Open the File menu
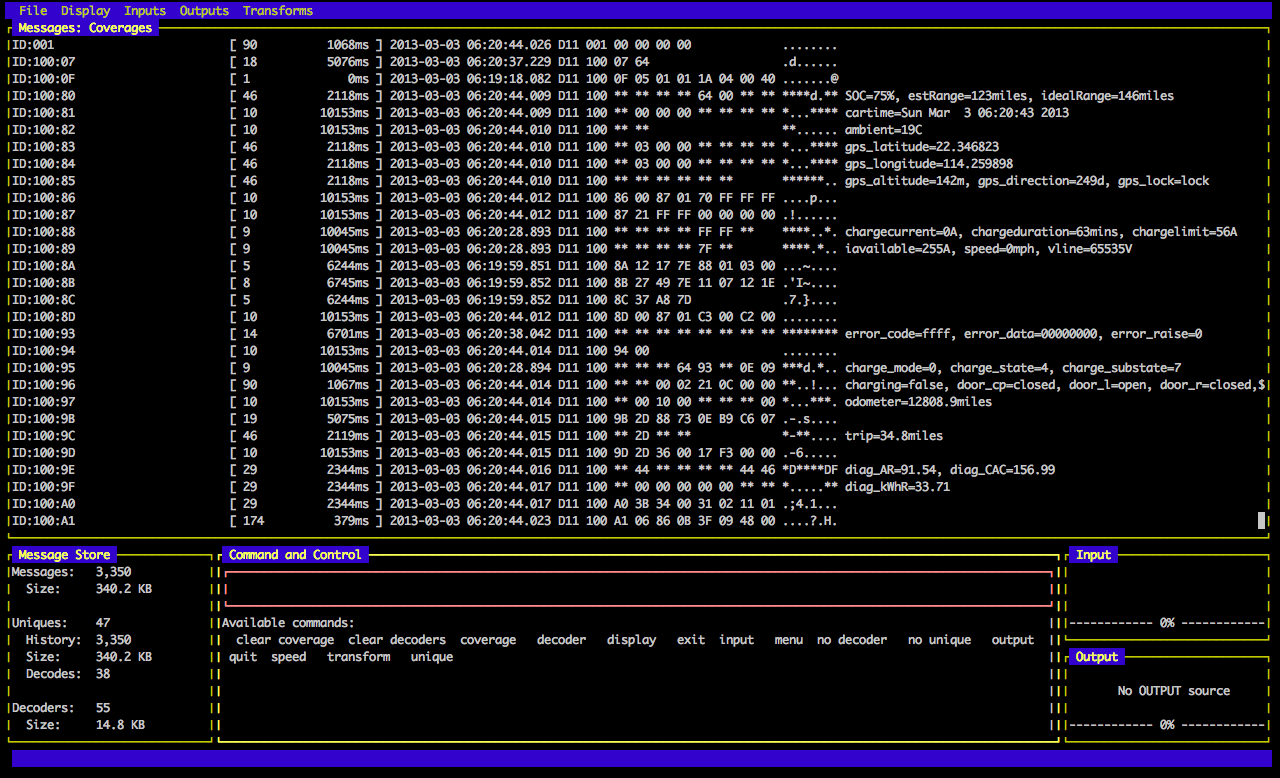The height and width of the screenshot is (778, 1280). pyautogui.click(x=33, y=11)
